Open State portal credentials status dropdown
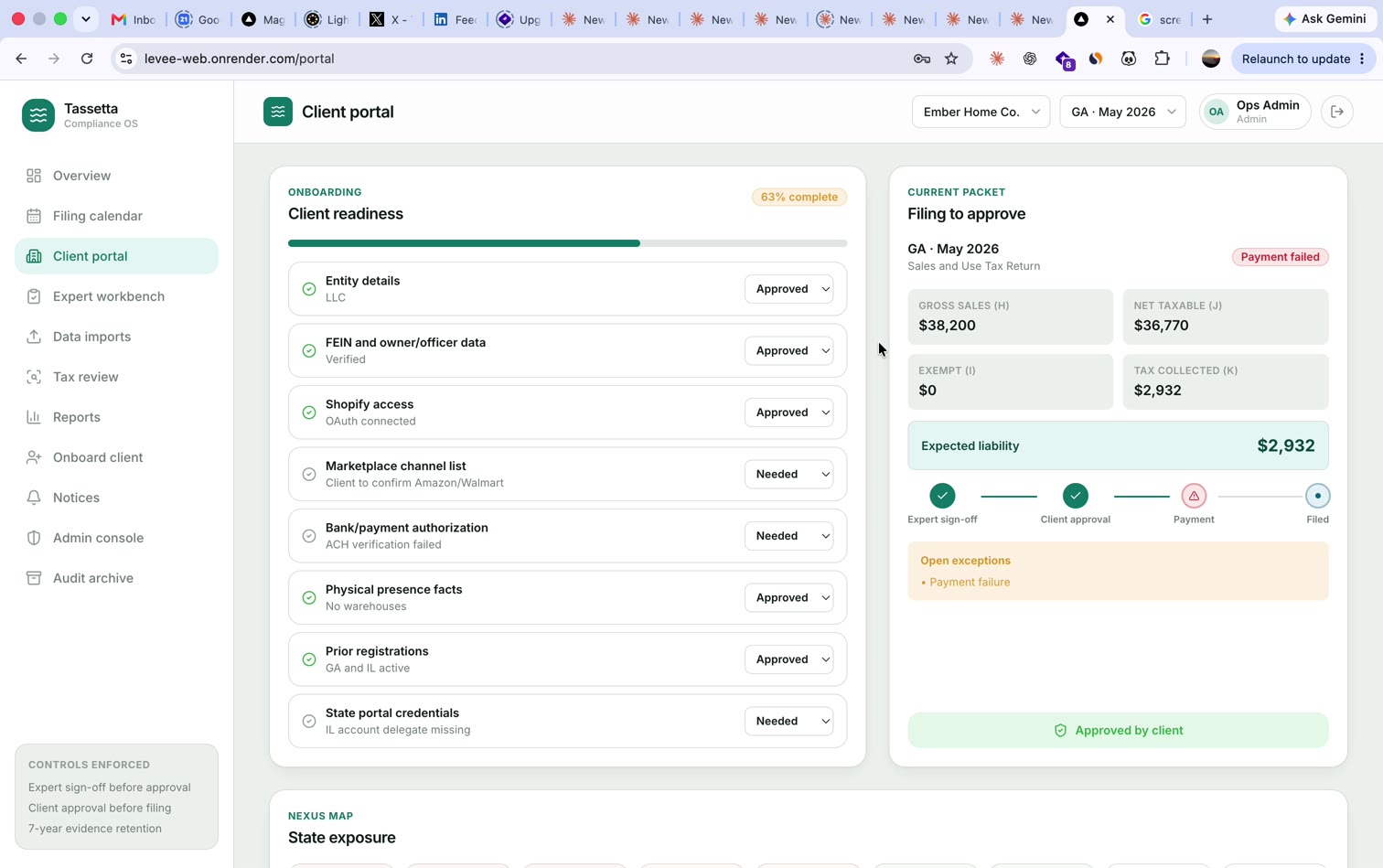1383x868 pixels. point(789,721)
